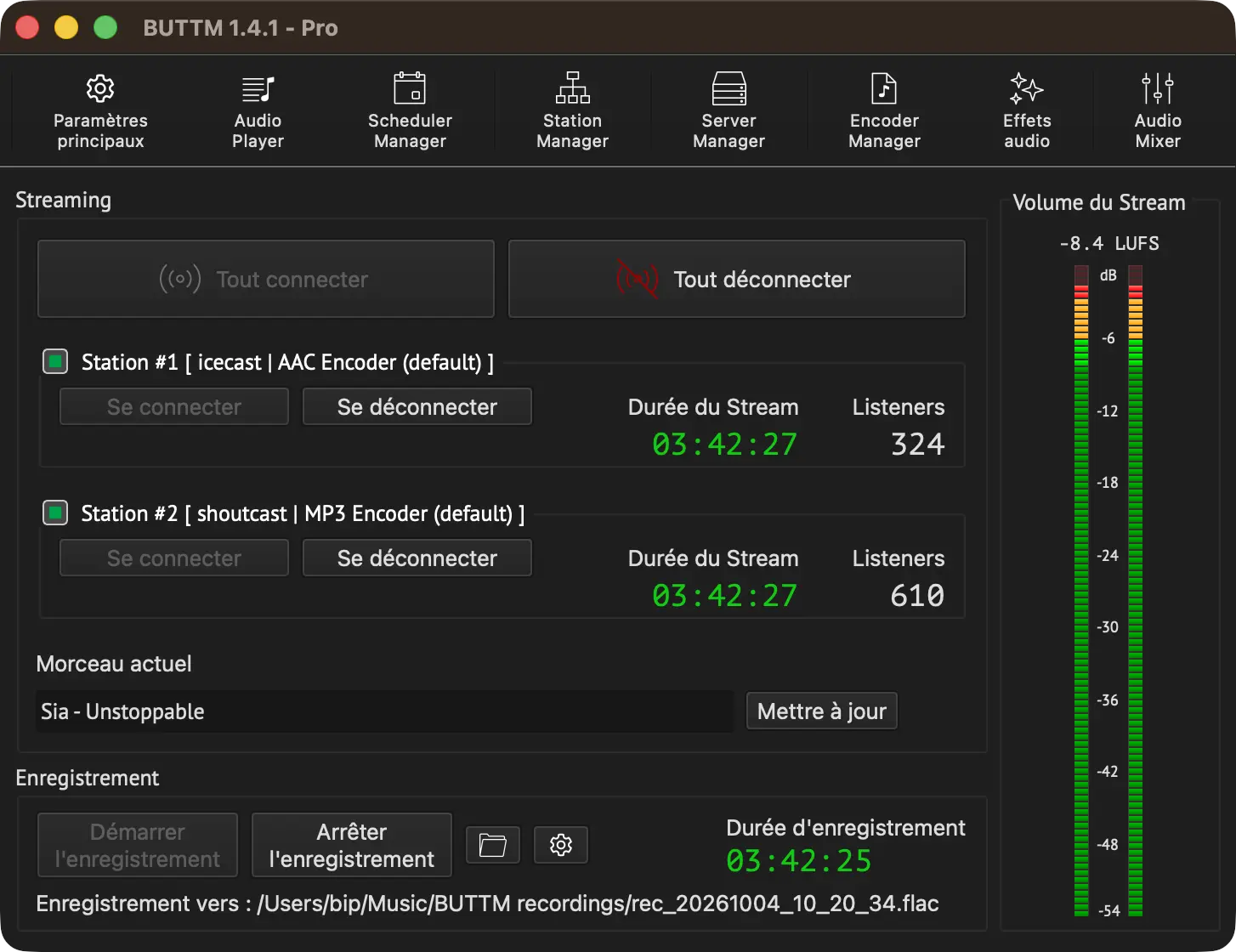Click Station #2 listeners count 610
Screen dimensions: 1236x952
point(918,596)
